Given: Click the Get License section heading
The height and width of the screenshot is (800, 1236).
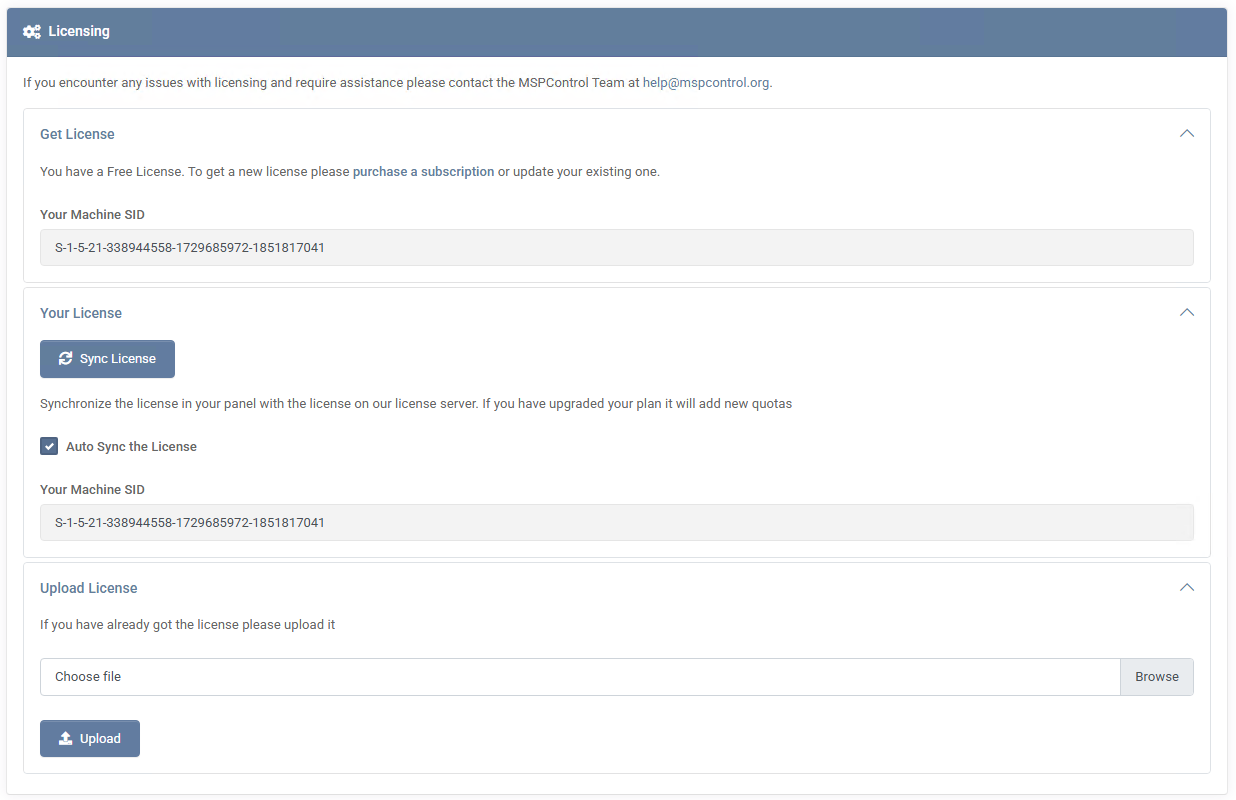Looking at the screenshot, I should tap(77, 134).
